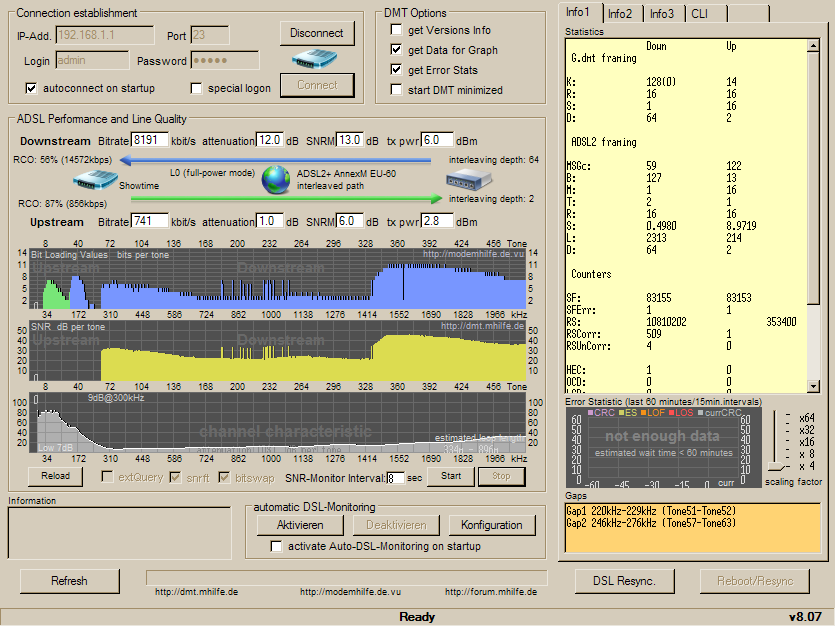Screen dimensions: 835x626
Task: Toggle the bitswap checkbox
Action: (224, 477)
